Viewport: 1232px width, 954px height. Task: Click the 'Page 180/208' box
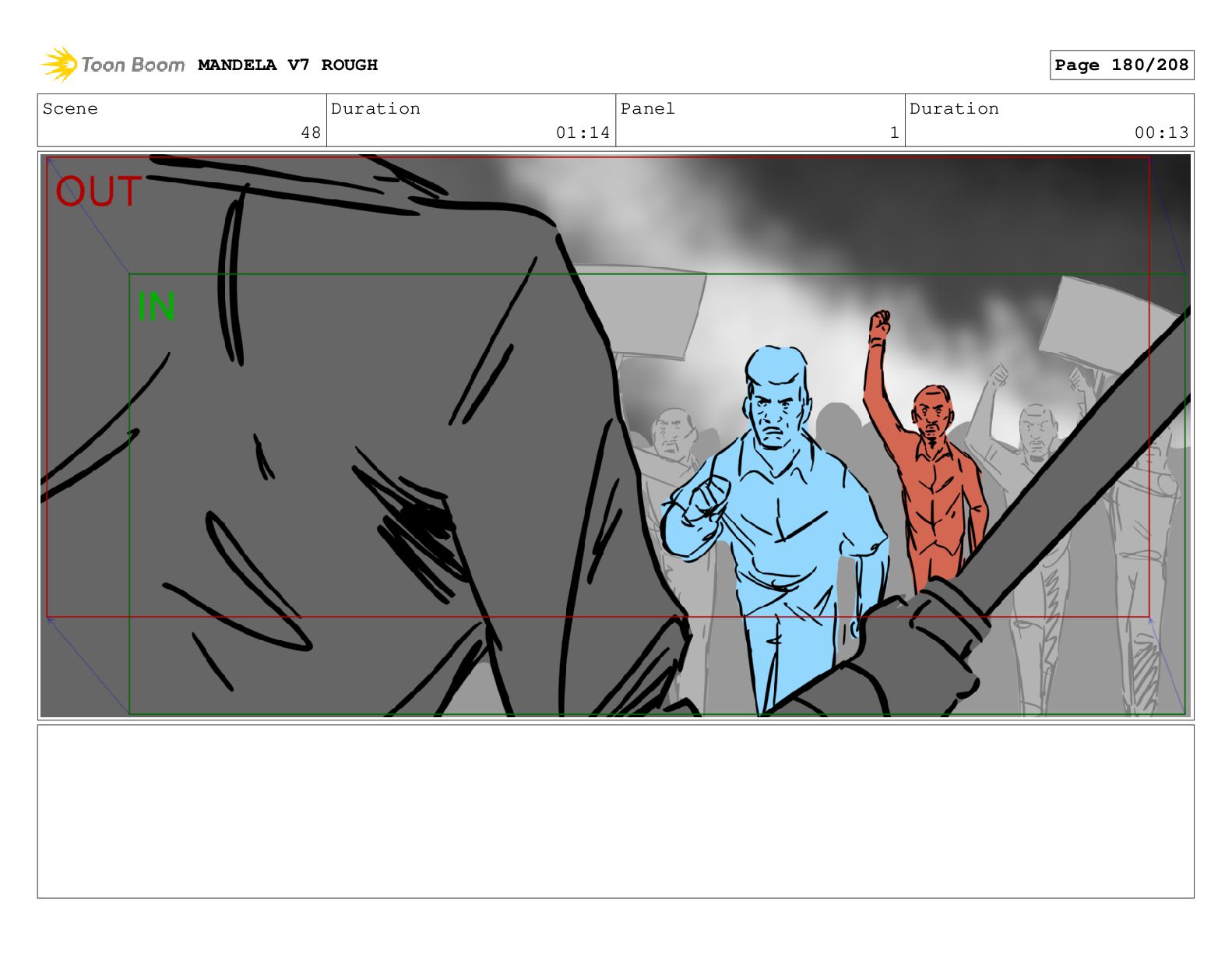[x=1121, y=65]
